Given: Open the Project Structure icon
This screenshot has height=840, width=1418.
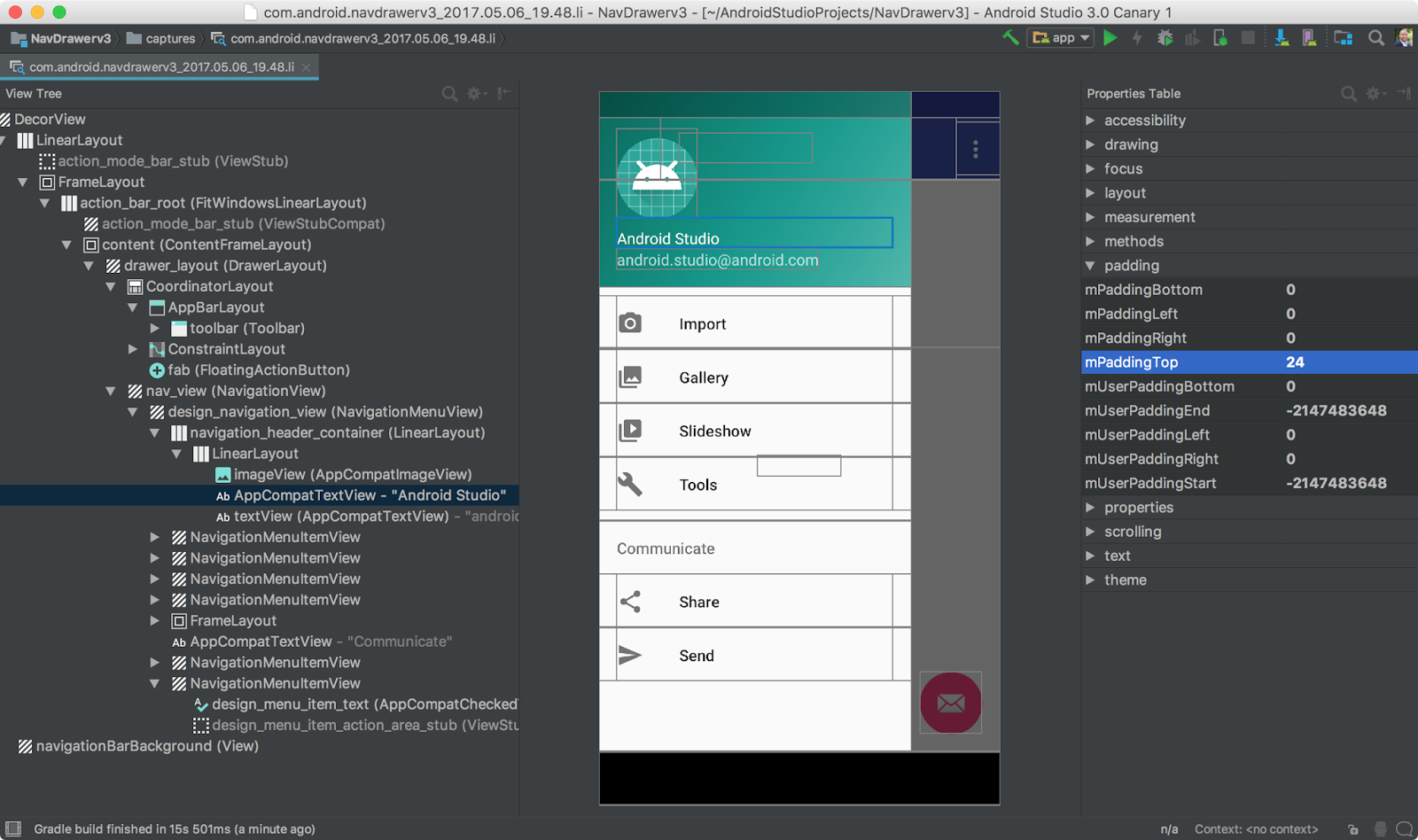Looking at the screenshot, I should [1344, 38].
